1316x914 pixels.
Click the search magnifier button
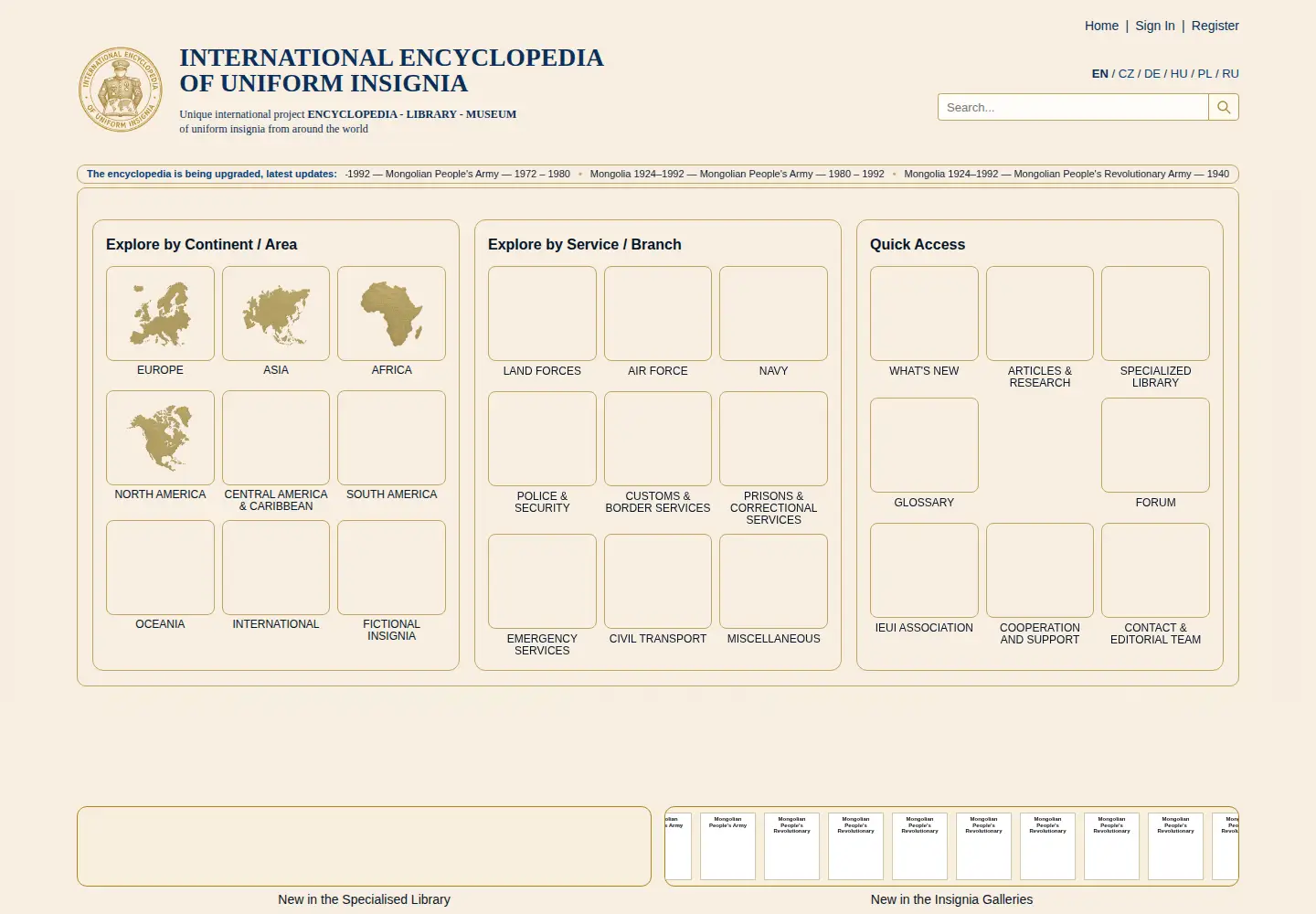1224,107
